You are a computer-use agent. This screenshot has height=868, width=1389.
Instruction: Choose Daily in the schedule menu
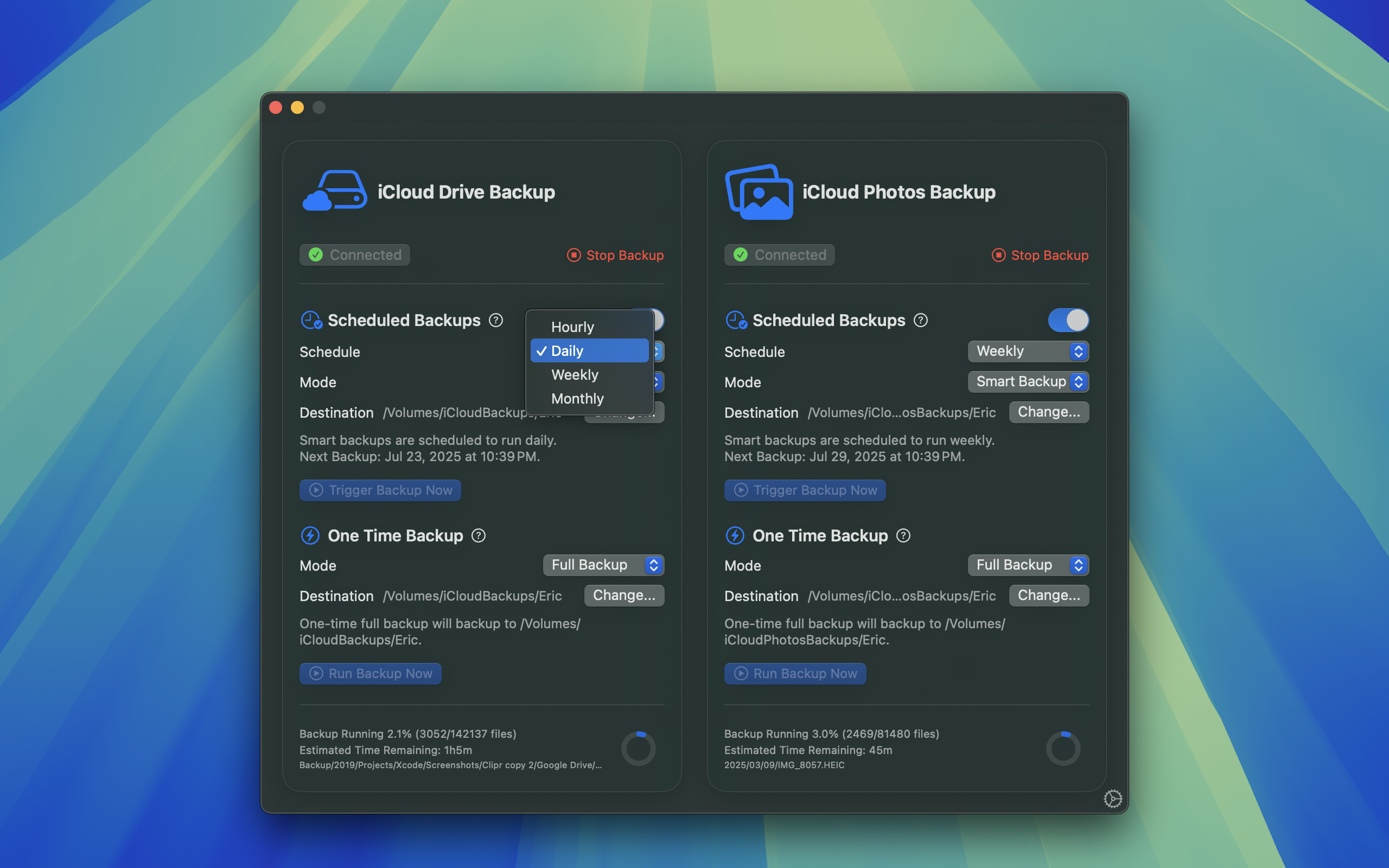[589, 351]
